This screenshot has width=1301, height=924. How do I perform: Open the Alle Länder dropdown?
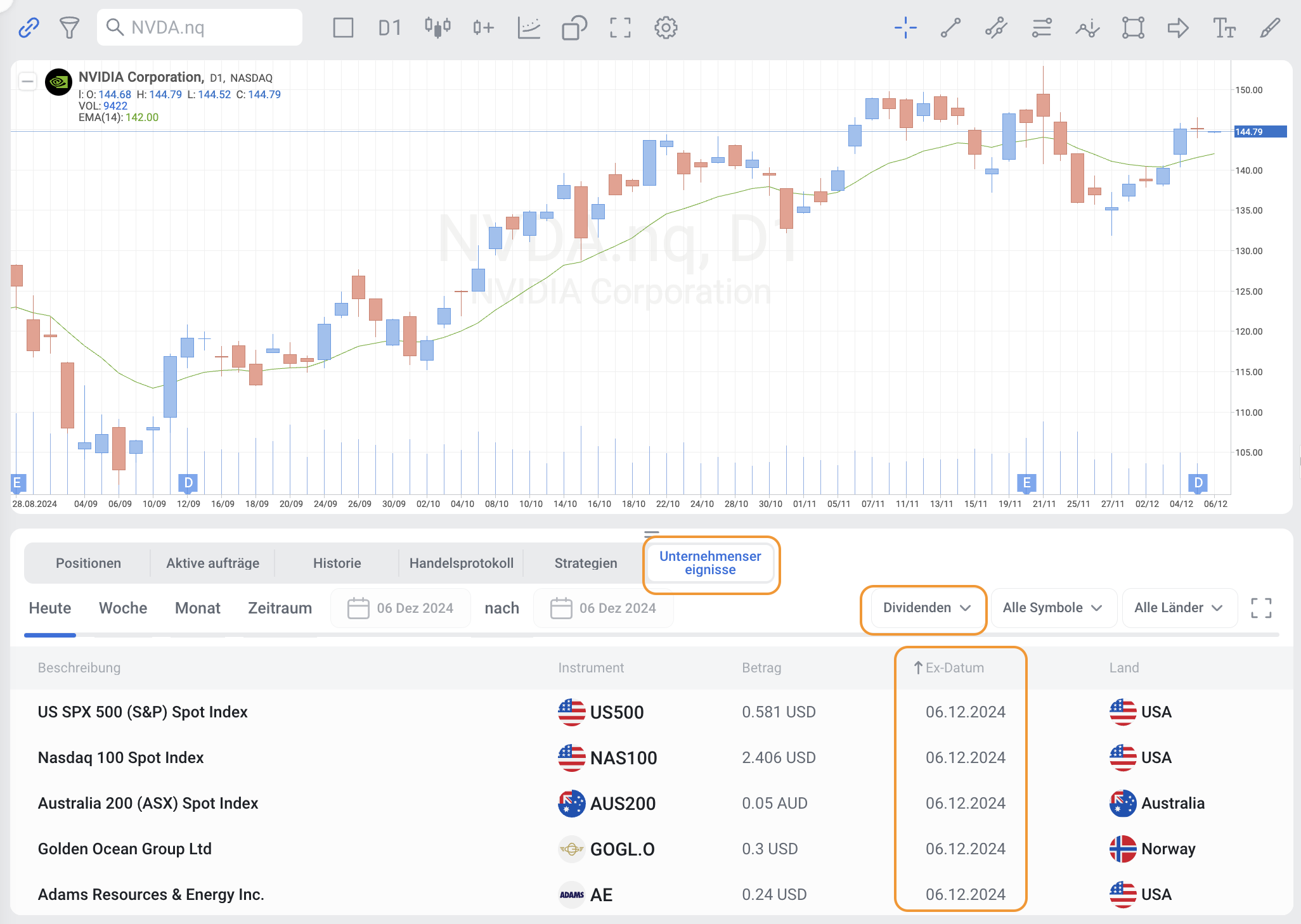1178,608
